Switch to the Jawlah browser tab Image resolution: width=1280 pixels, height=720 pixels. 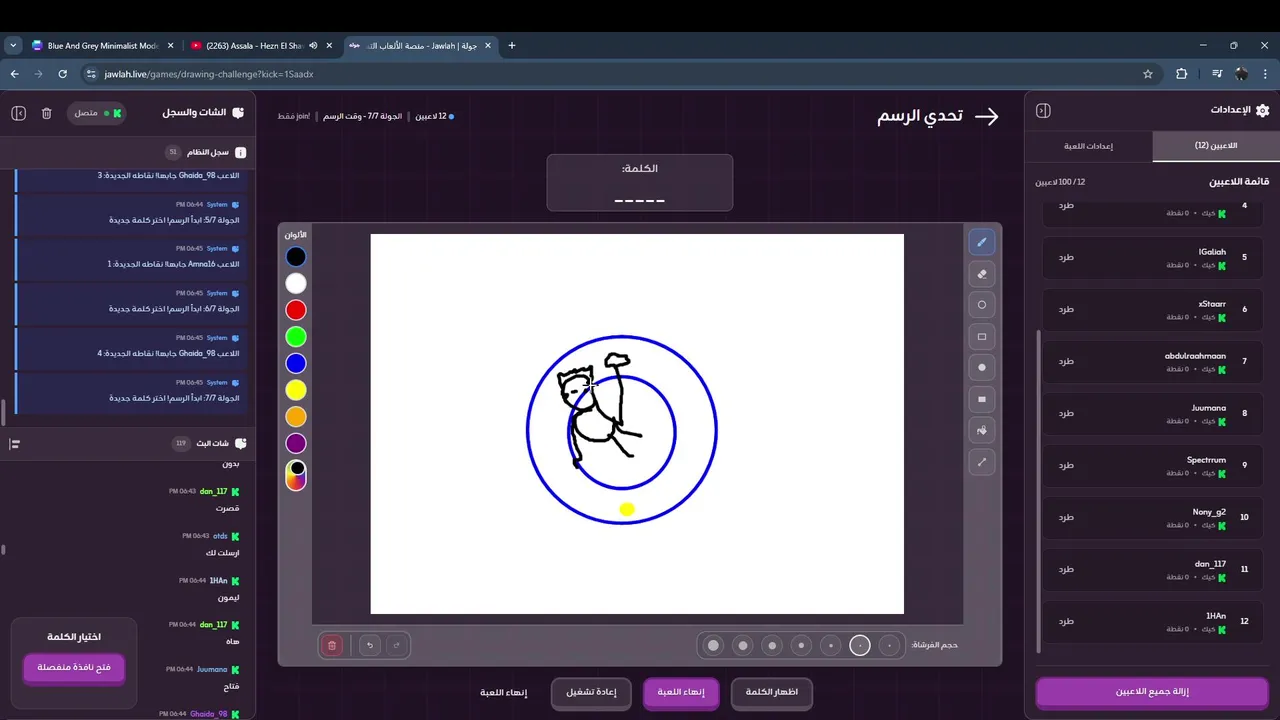420,45
